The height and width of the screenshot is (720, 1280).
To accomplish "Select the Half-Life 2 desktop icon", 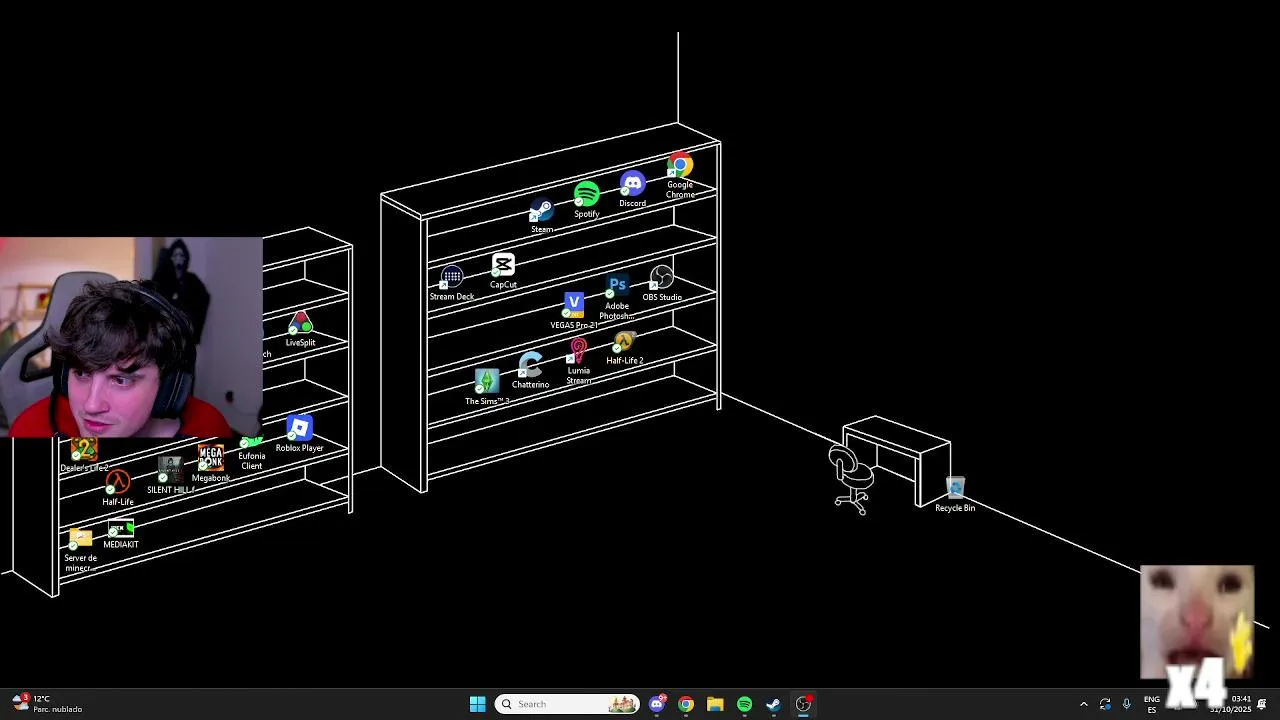I will click(625, 348).
